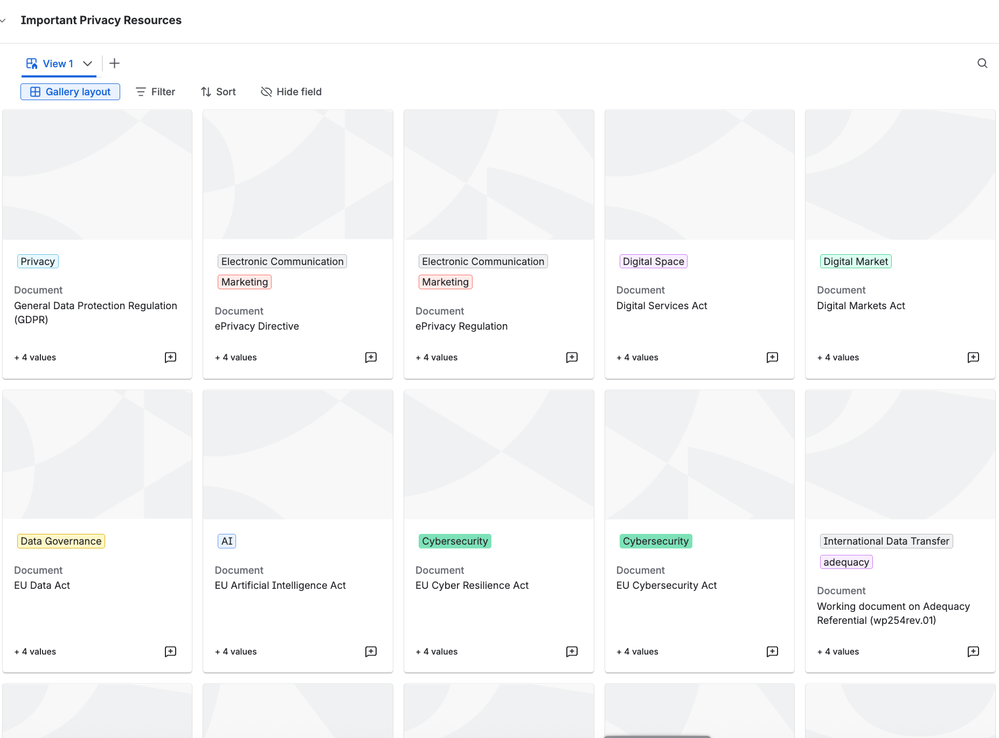999x738 pixels.
Task: Expand '+ 4 values' on Digital Markets Act card
Action: pyautogui.click(x=838, y=358)
